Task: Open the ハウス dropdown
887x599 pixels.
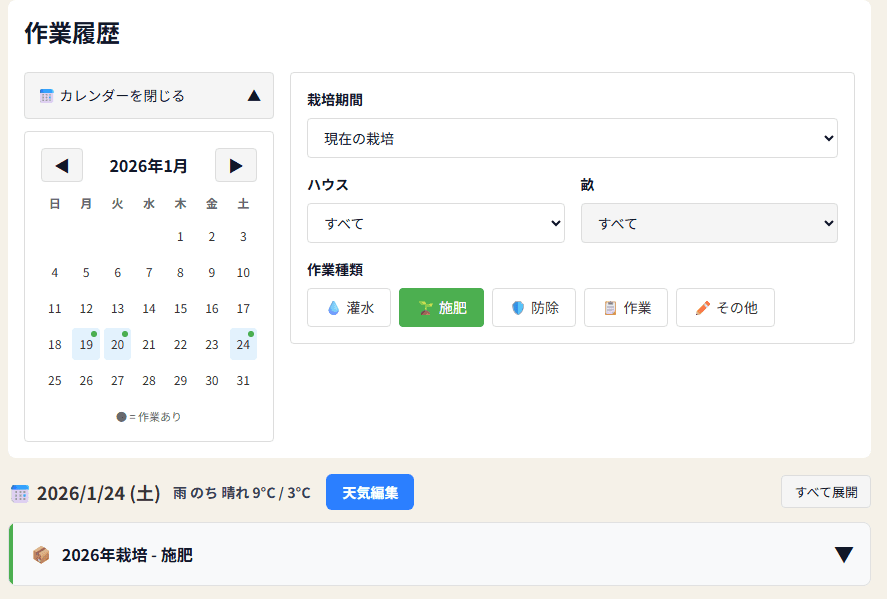Action: click(436, 223)
